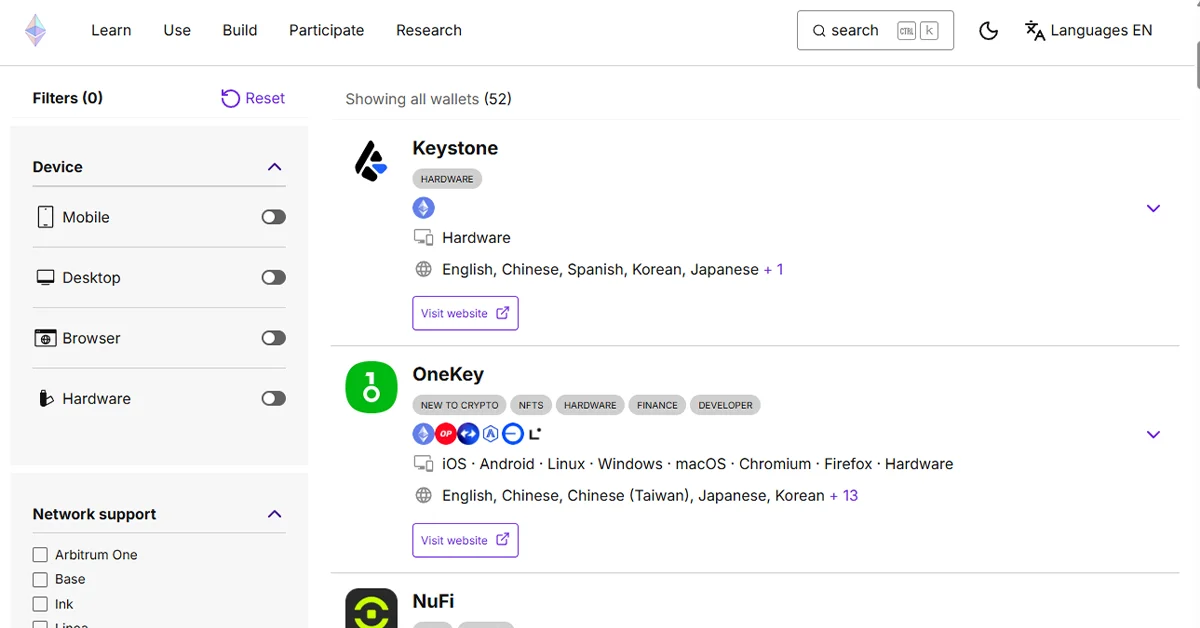
Task: Click the Ethereum logo home icon
Action: (x=36, y=30)
